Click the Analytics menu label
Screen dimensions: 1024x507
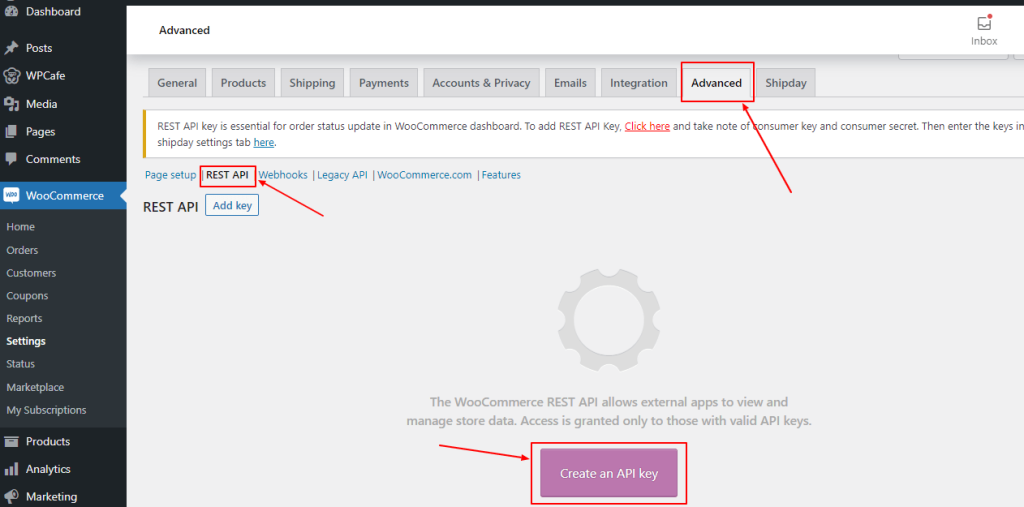[48, 469]
